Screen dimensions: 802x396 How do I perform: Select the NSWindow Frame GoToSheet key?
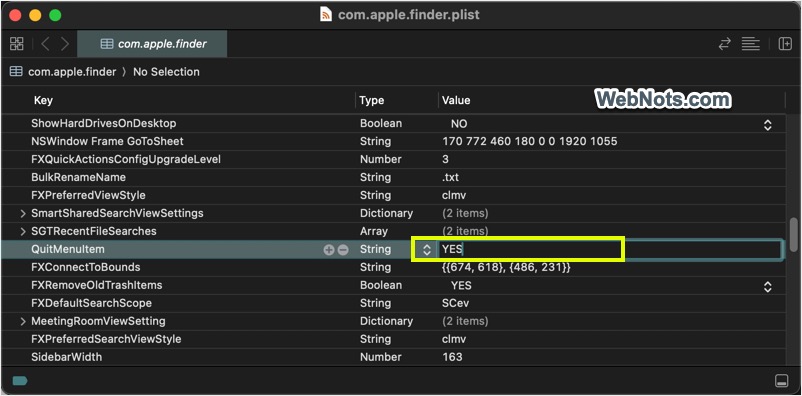pyautogui.click(x=107, y=141)
